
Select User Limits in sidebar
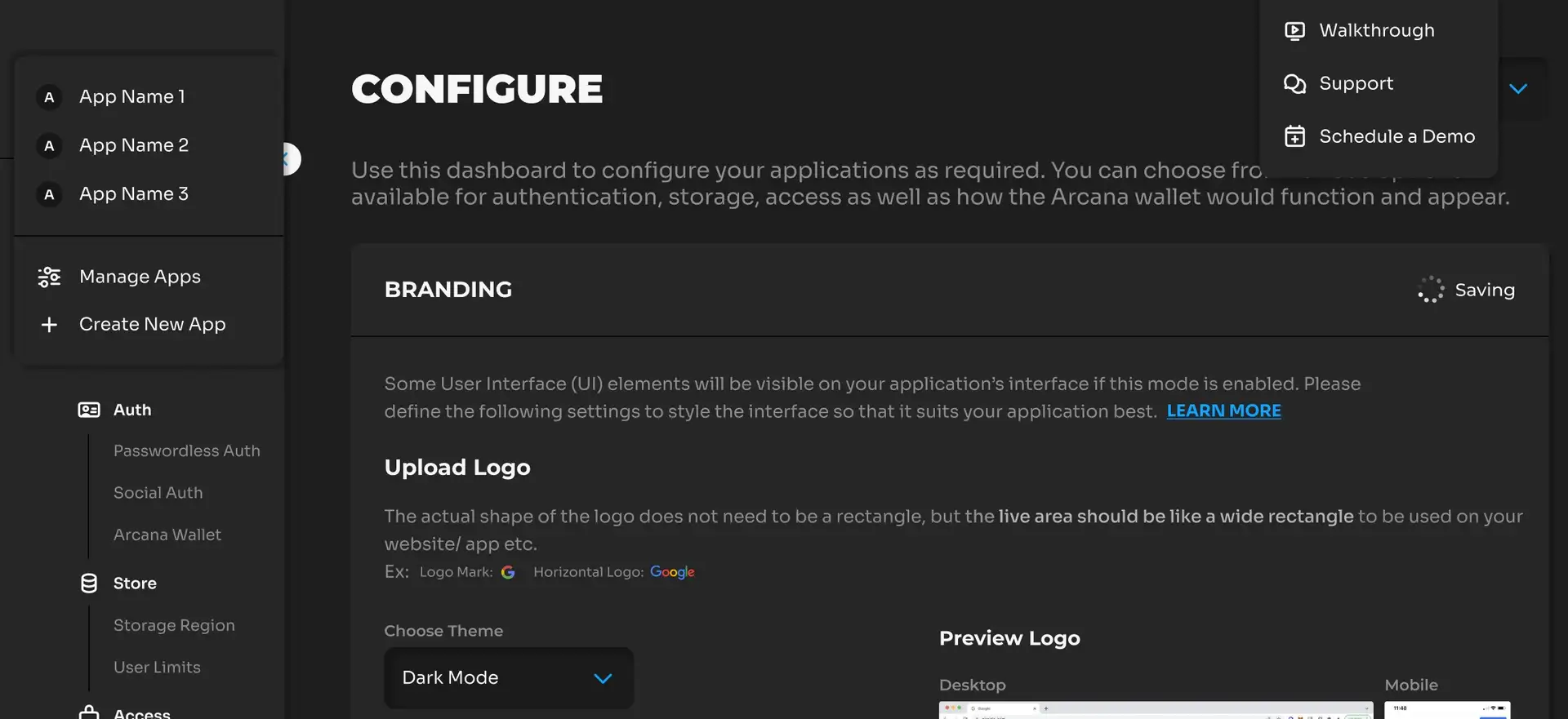[x=157, y=668]
